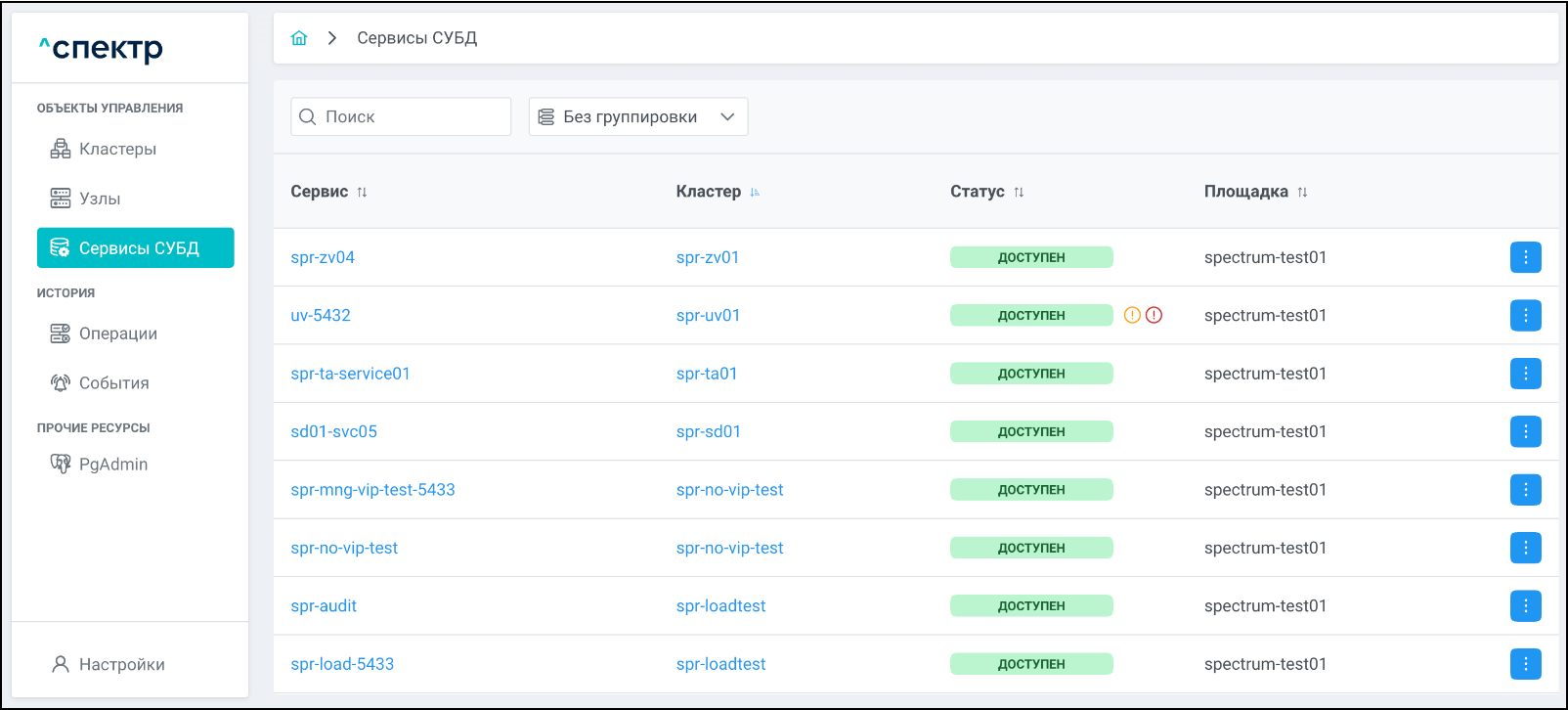
Task: Open the actions menu for spr-audit row
Action: [x=1525, y=605]
